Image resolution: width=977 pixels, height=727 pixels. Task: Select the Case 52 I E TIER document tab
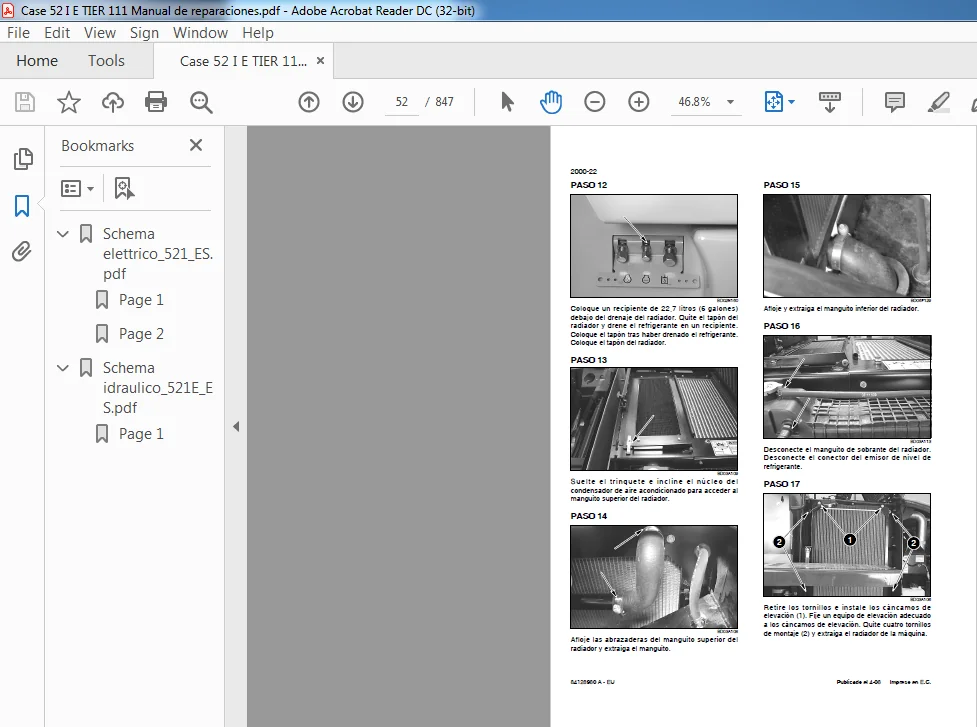[x=243, y=61]
